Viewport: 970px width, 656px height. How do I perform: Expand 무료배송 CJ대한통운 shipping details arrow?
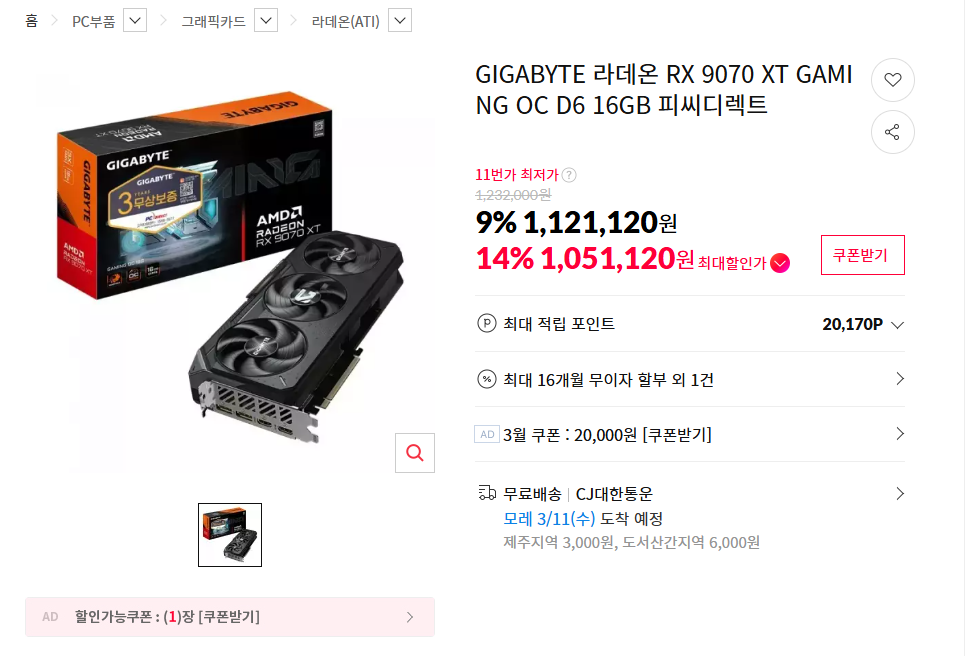coord(900,493)
